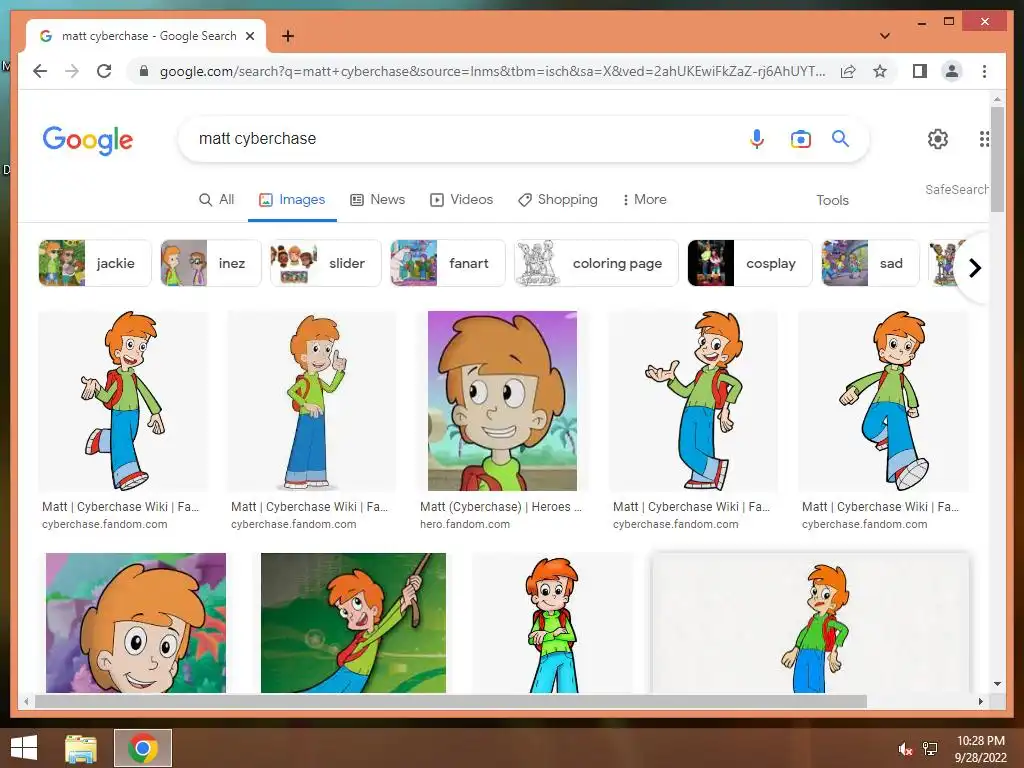Filter by fanart chip
The image size is (1024, 768).
(448, 263)
